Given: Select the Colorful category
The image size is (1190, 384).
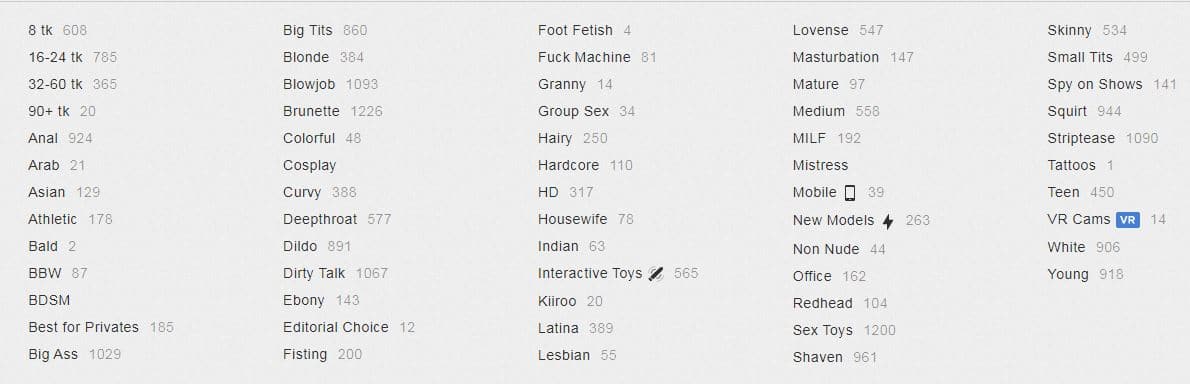Looking at the screenshot, I should click(x=309, y=138).
